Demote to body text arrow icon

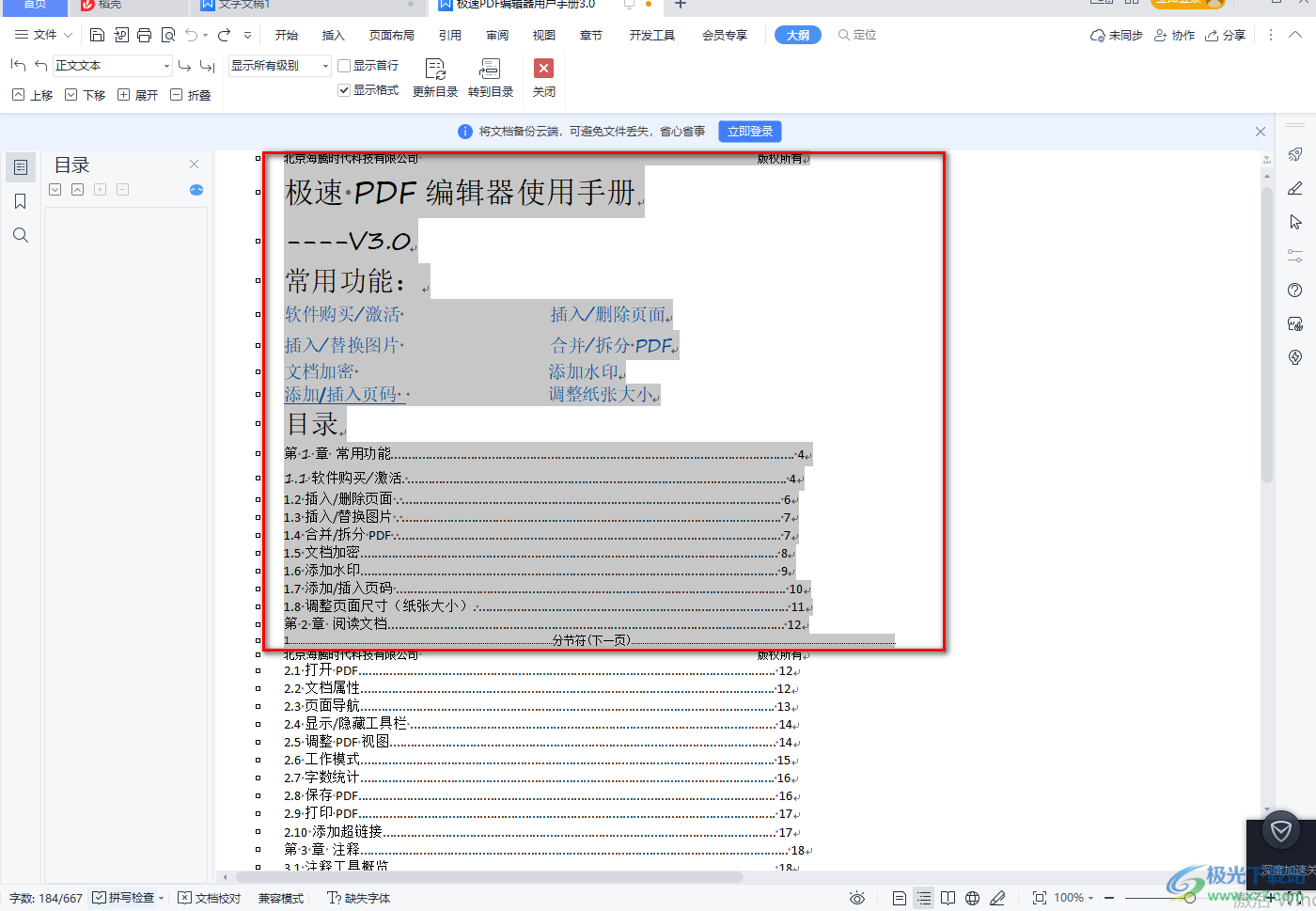click(208, 65)
